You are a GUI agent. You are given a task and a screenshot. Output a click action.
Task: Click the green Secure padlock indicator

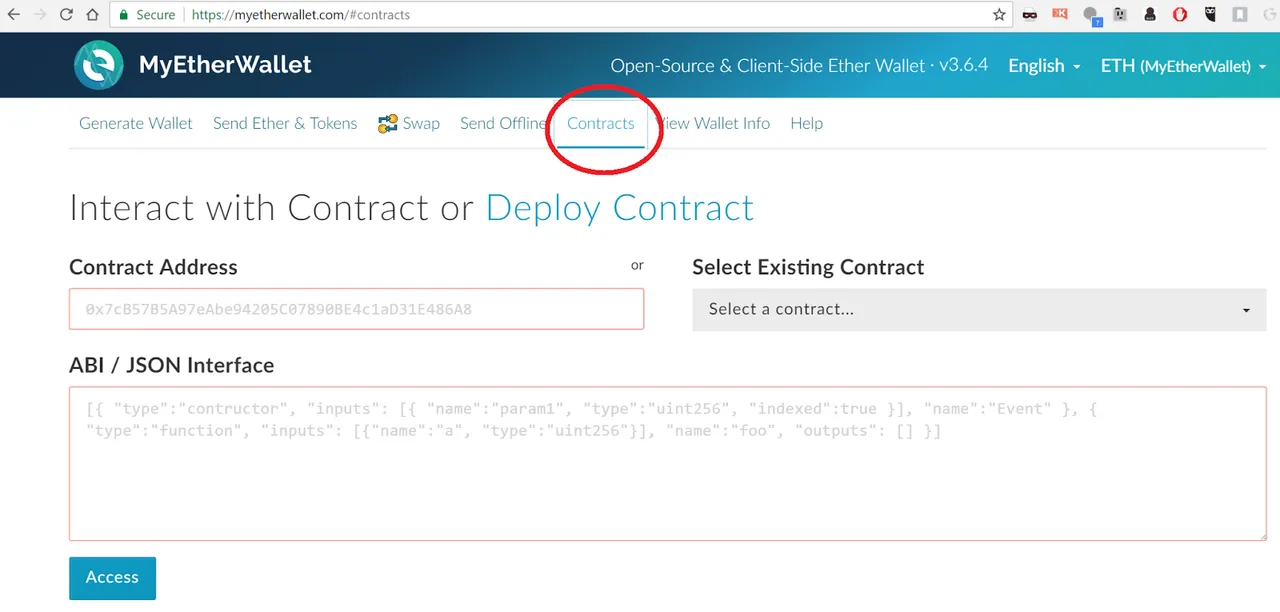(x=146, y=15)
